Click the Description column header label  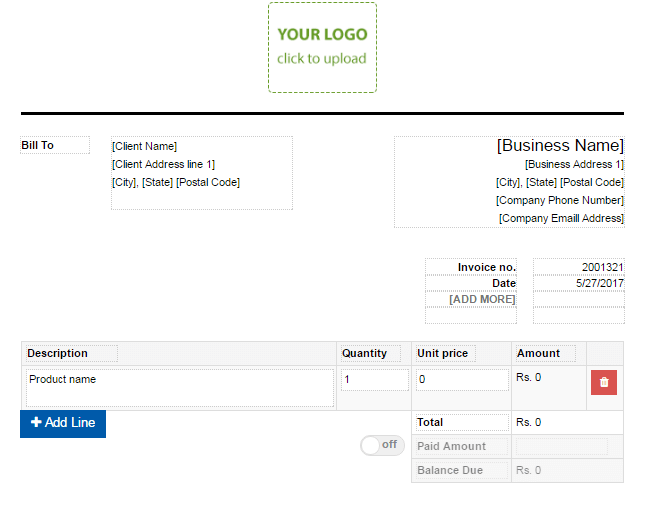72,353
